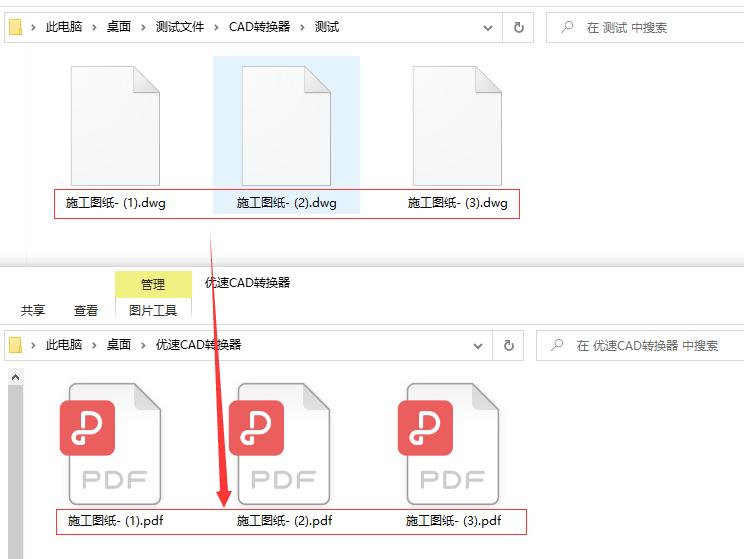This screenshot has height=559, width=744.
Task: Click the lower window's vertical scrollbar track
Action: point(15,472)
